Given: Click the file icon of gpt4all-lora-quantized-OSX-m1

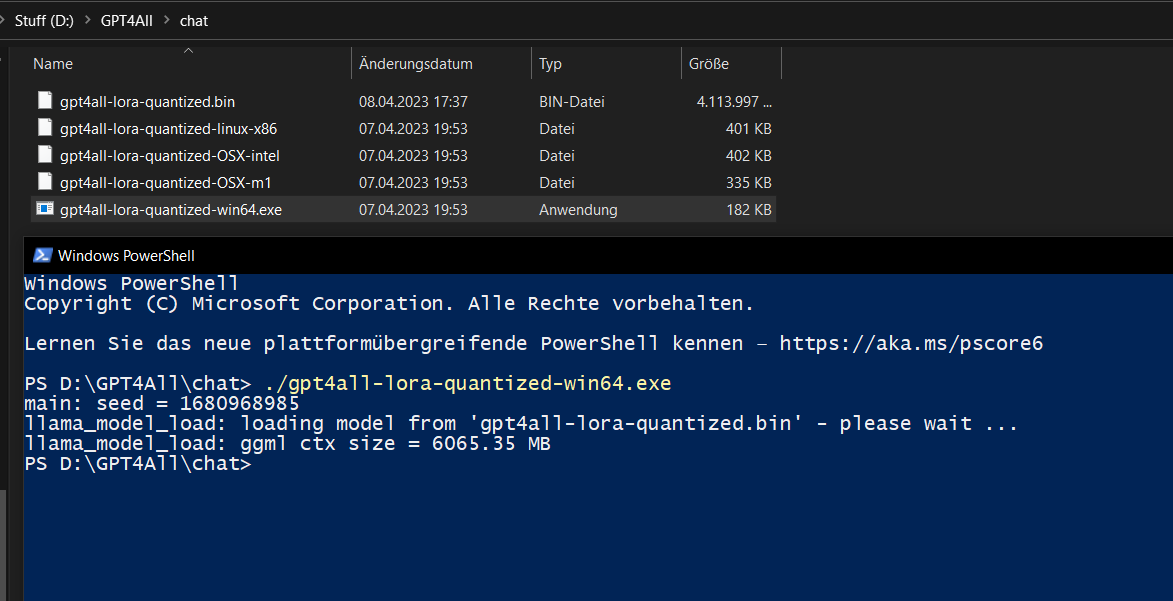Looking at the screenshot, I should click(x=44, y=182).
